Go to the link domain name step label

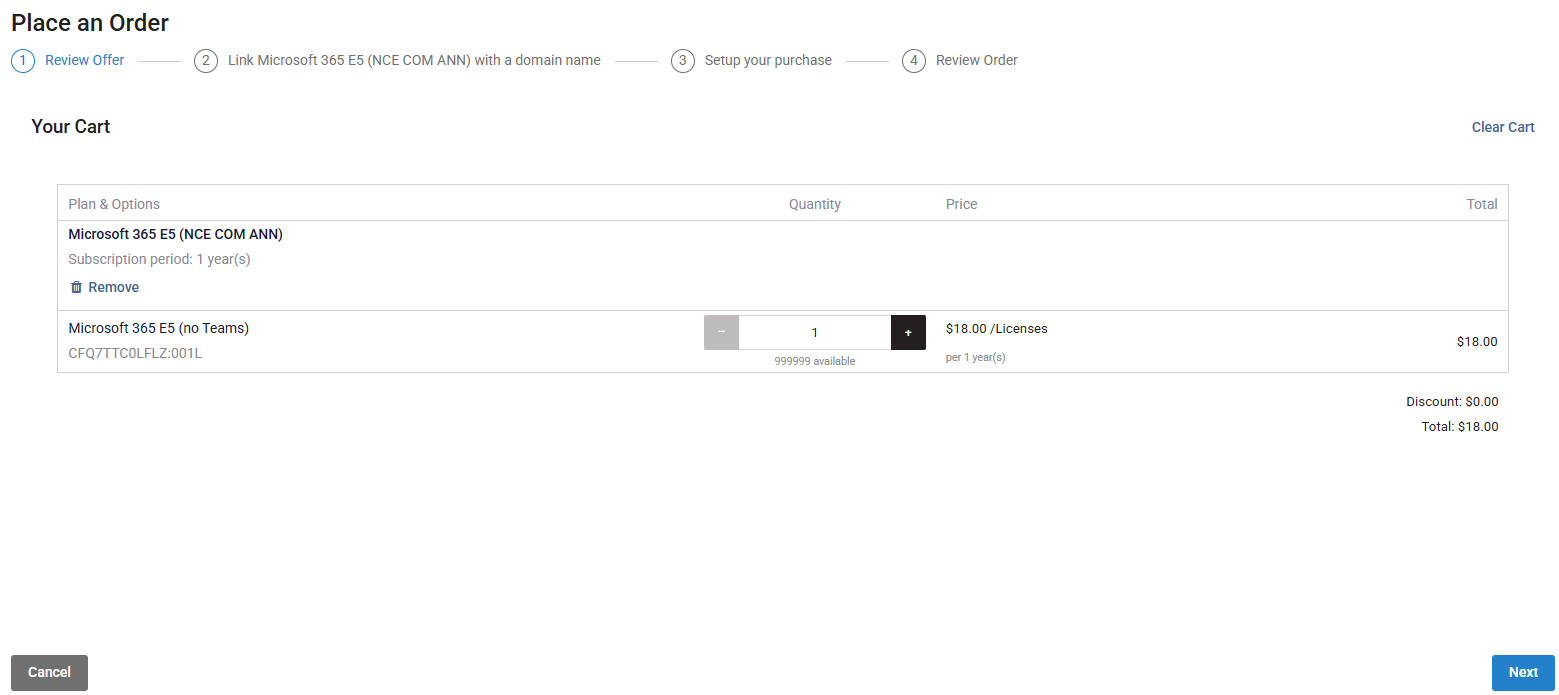click(414, 60)
